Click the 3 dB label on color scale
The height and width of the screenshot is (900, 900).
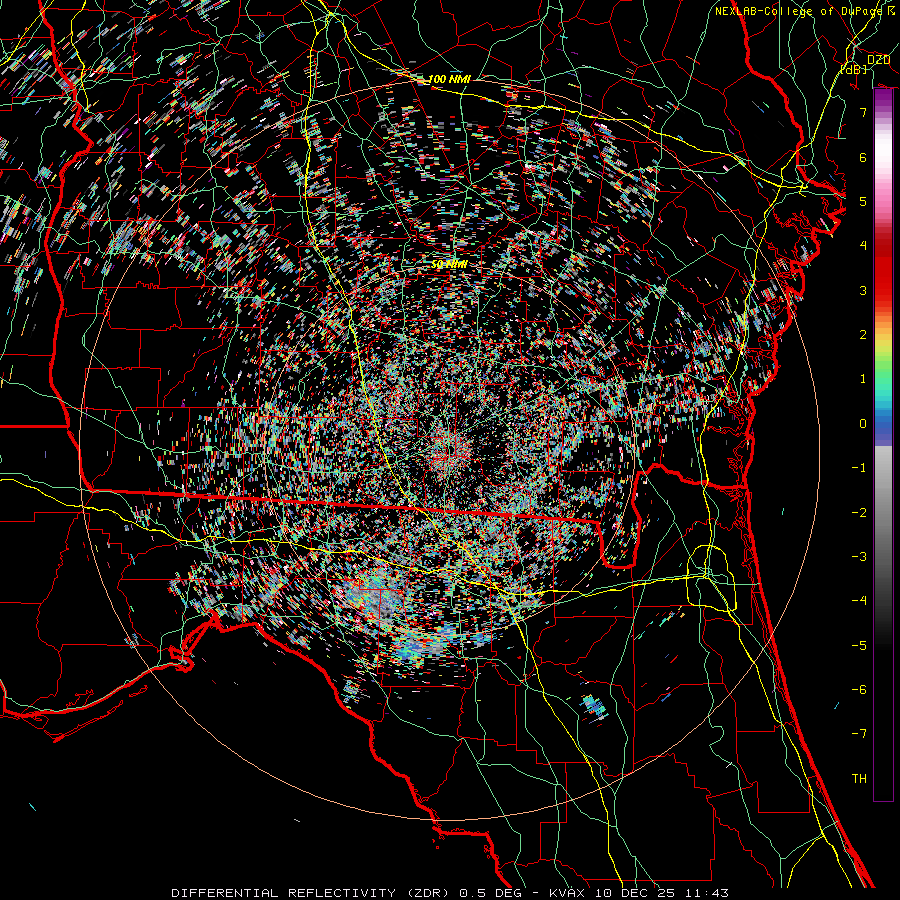[863, 290]
